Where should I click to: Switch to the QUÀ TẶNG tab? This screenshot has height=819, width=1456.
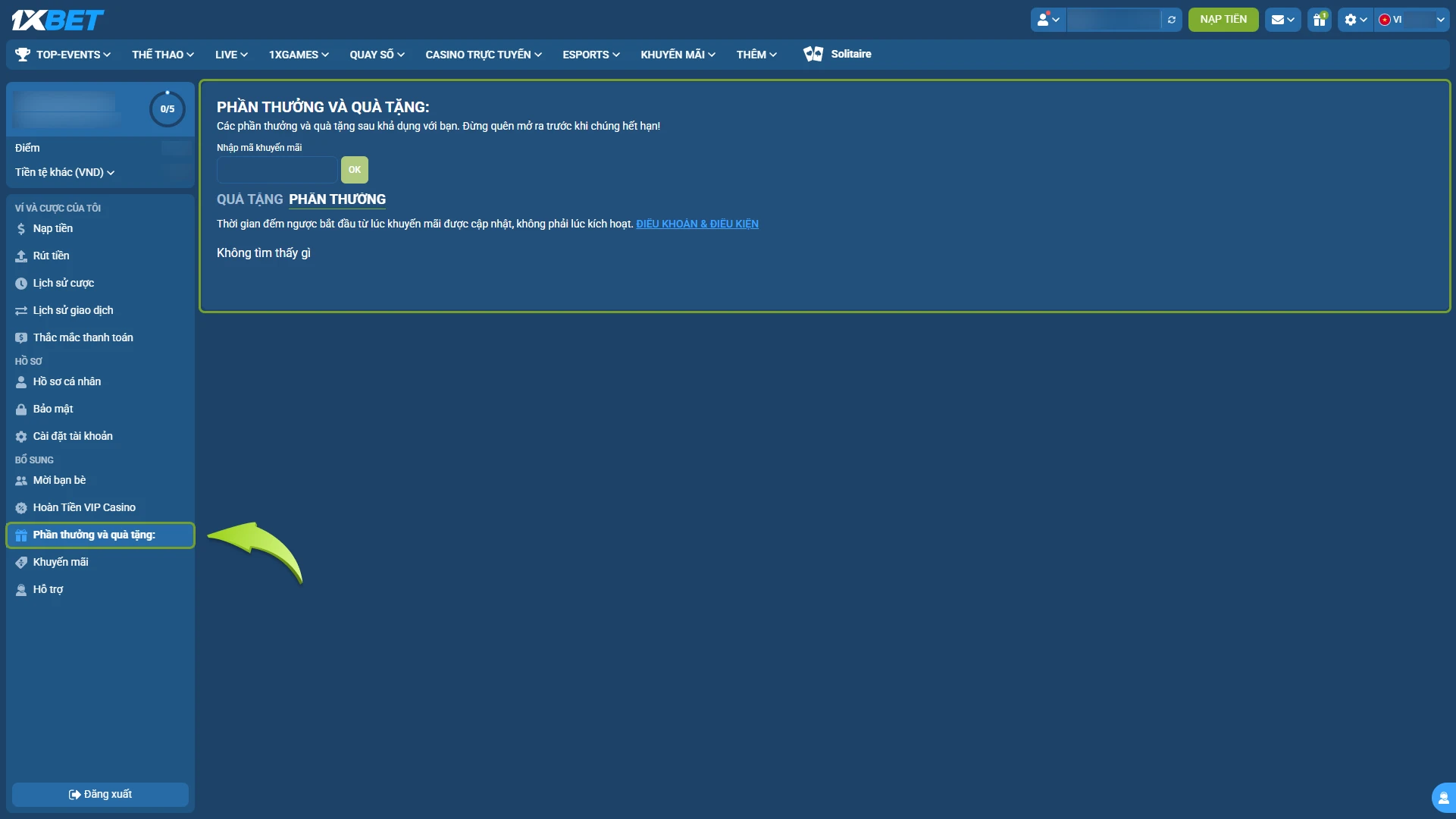click(x=249, y=199)
